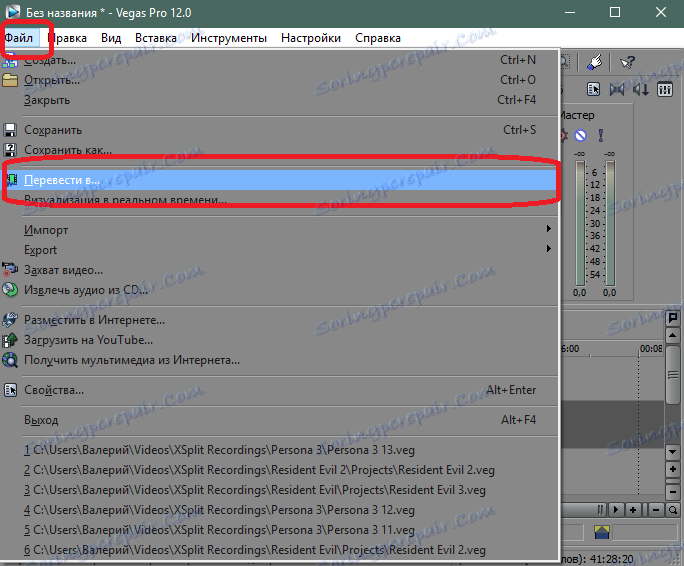Click the Получить мультимедиа globe icon

(10, 360)
